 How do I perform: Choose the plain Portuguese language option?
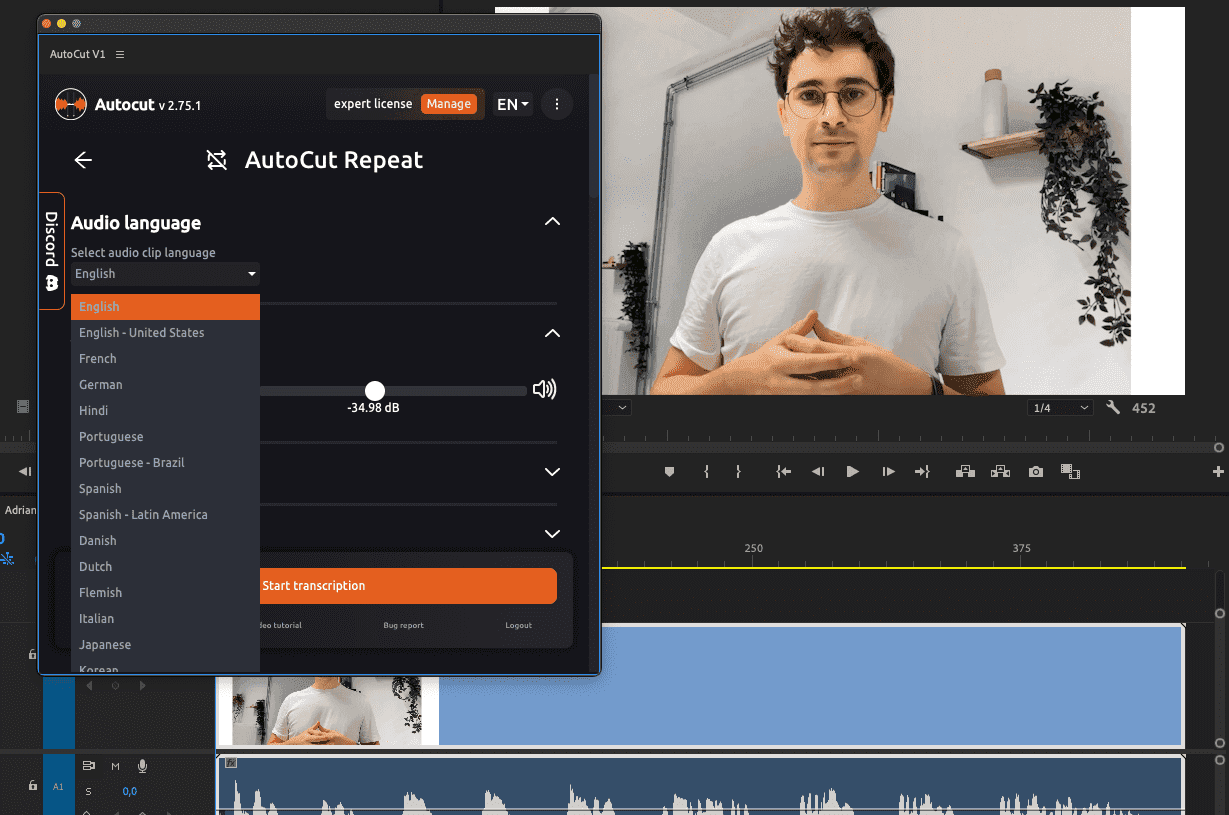pyautogui.click(x=165, y=437)
